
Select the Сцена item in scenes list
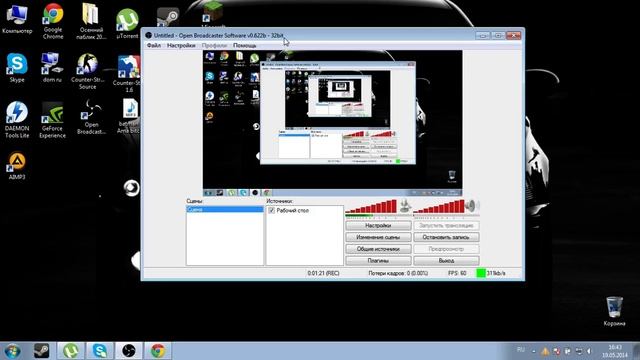(224, 209)
